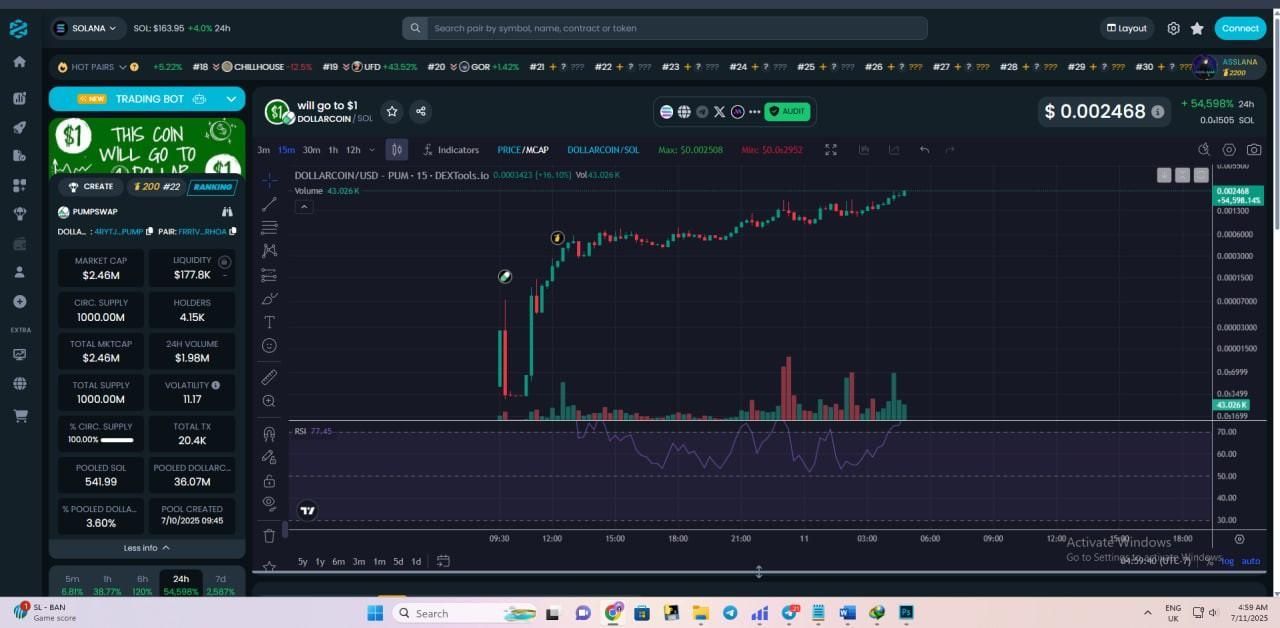Select the crosshair cursor tool

[x=269, y=180]
